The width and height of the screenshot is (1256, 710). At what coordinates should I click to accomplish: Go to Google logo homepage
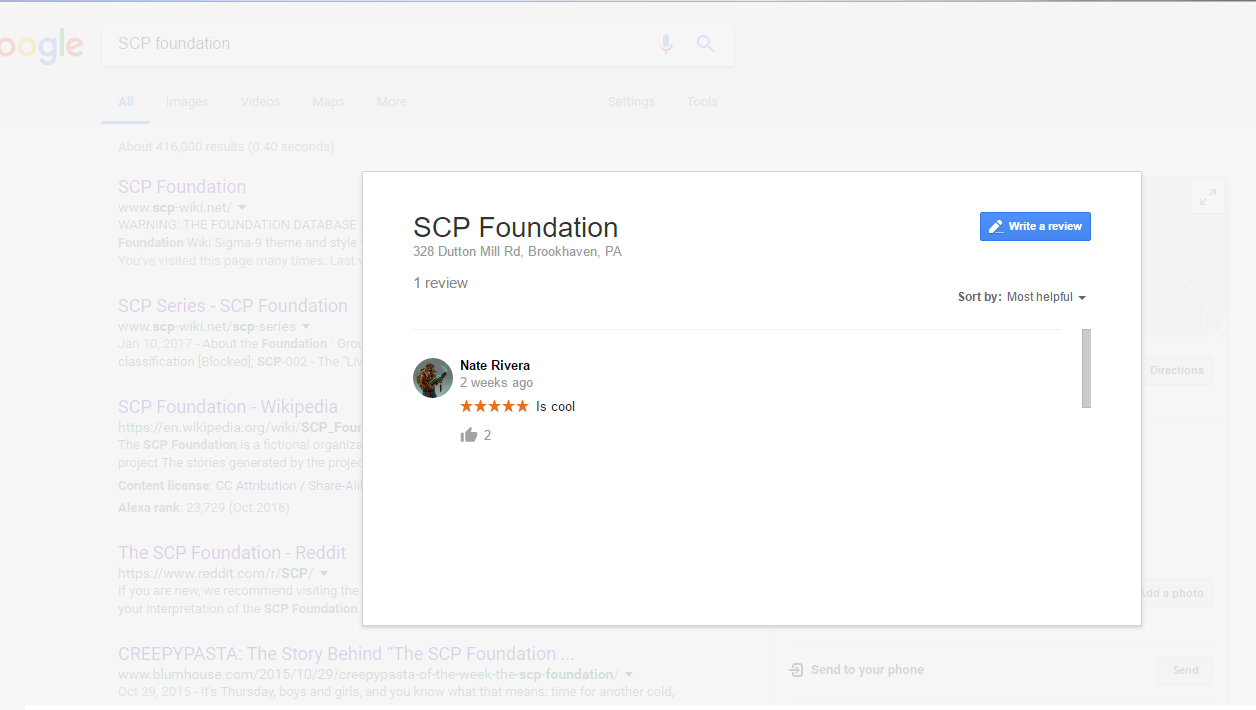tap(41, 46)
